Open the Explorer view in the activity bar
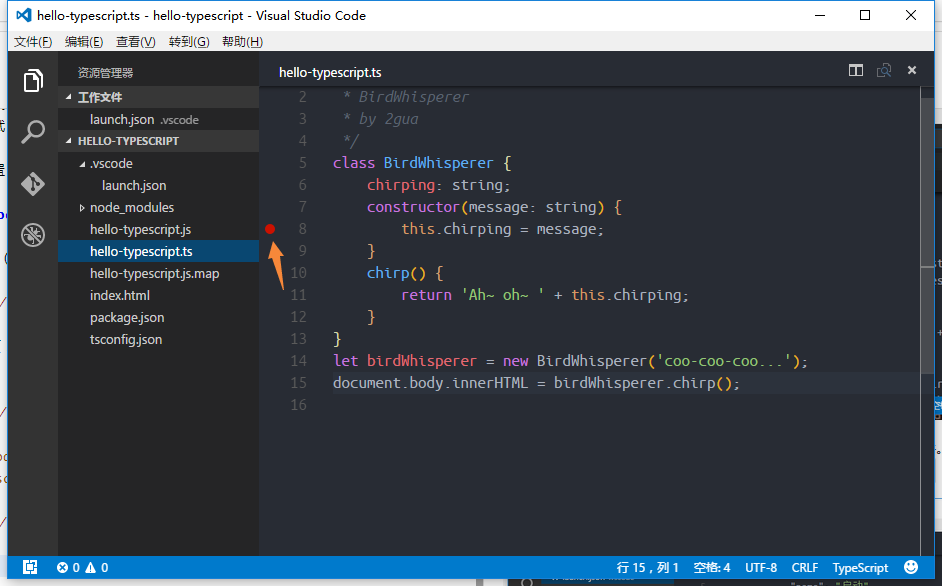Image resolution: width=942 pixels, height=586 pixels. click(x=33, y=80)
